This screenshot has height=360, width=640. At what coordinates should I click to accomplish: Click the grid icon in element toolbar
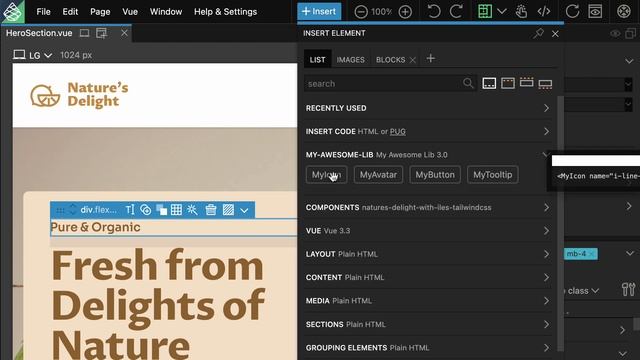point(176,210)
